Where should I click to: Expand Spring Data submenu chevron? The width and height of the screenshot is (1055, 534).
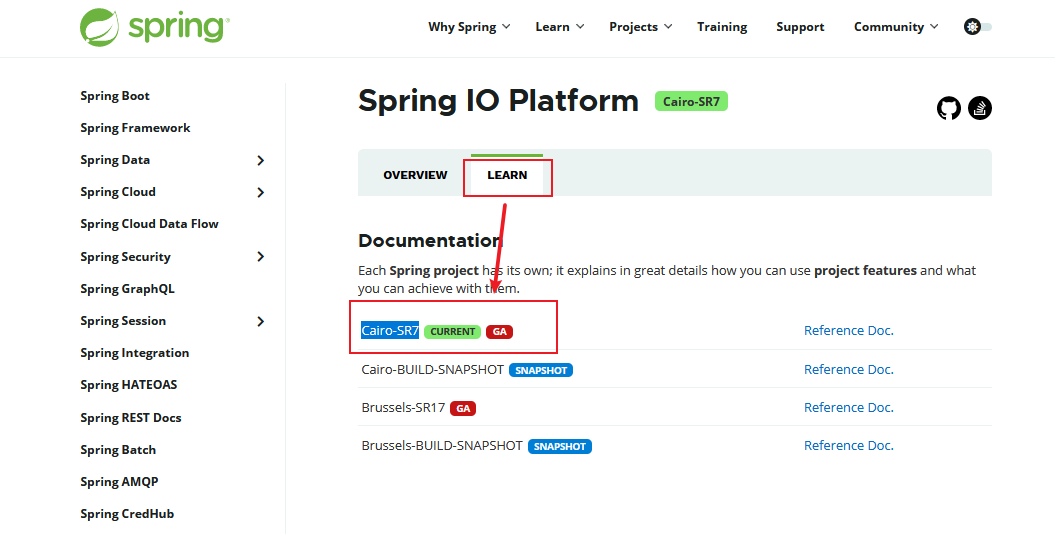click(x=261, y=160)
